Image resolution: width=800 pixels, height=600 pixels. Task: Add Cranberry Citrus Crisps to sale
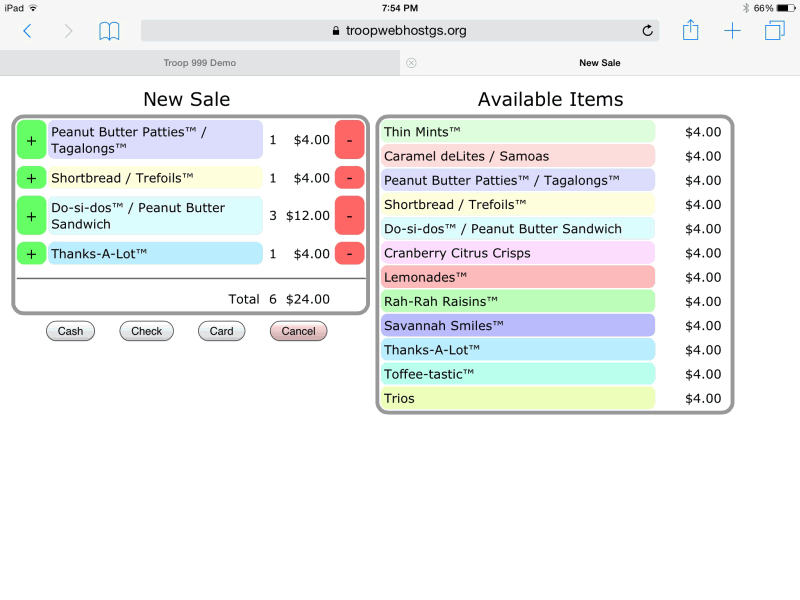[518, 253]
